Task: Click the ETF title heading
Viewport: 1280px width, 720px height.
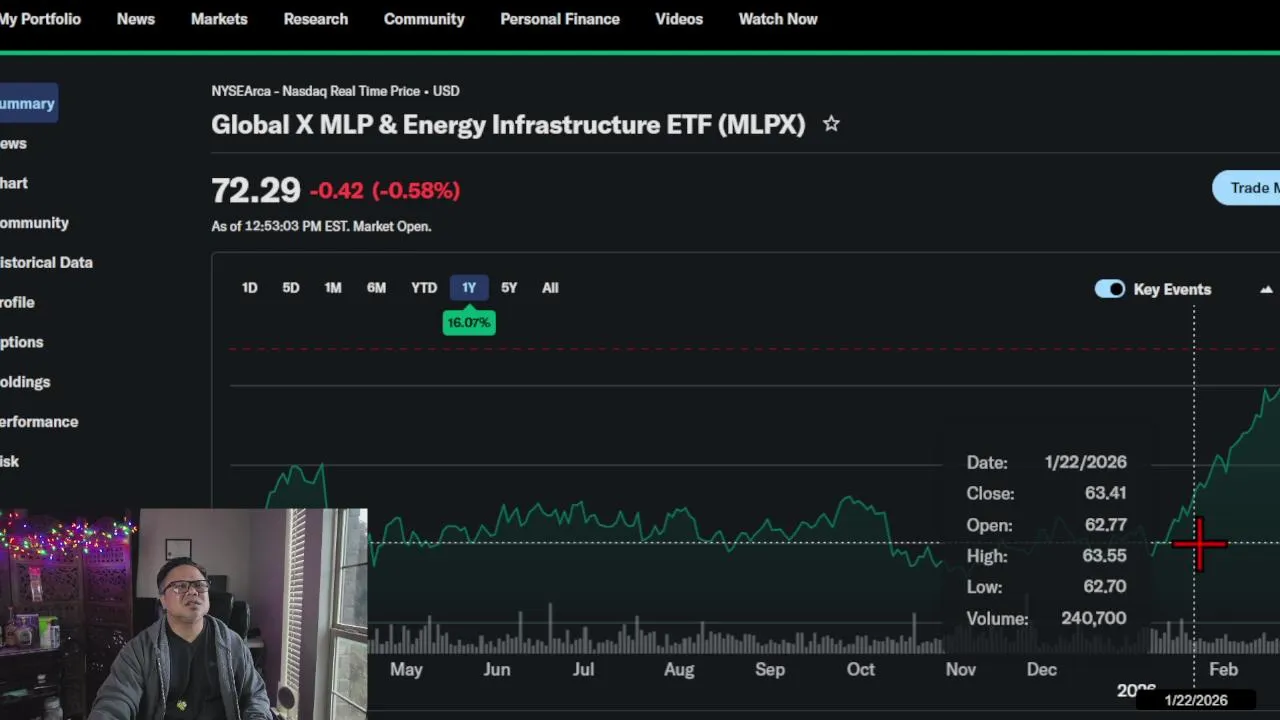Action: [508, 125]
